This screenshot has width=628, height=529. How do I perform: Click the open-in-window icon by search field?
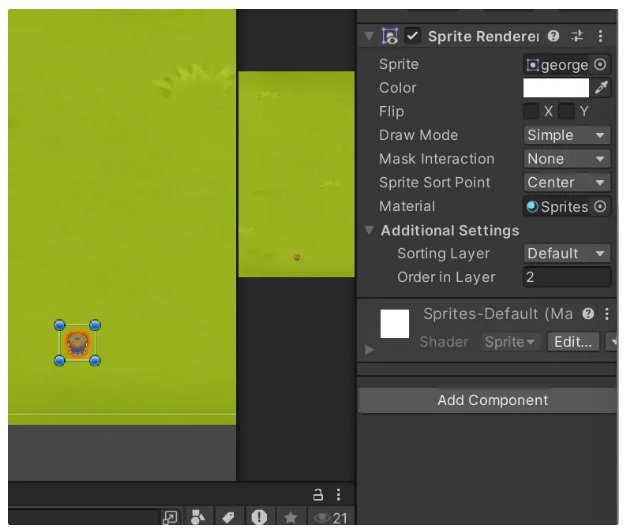pos(170,517)
